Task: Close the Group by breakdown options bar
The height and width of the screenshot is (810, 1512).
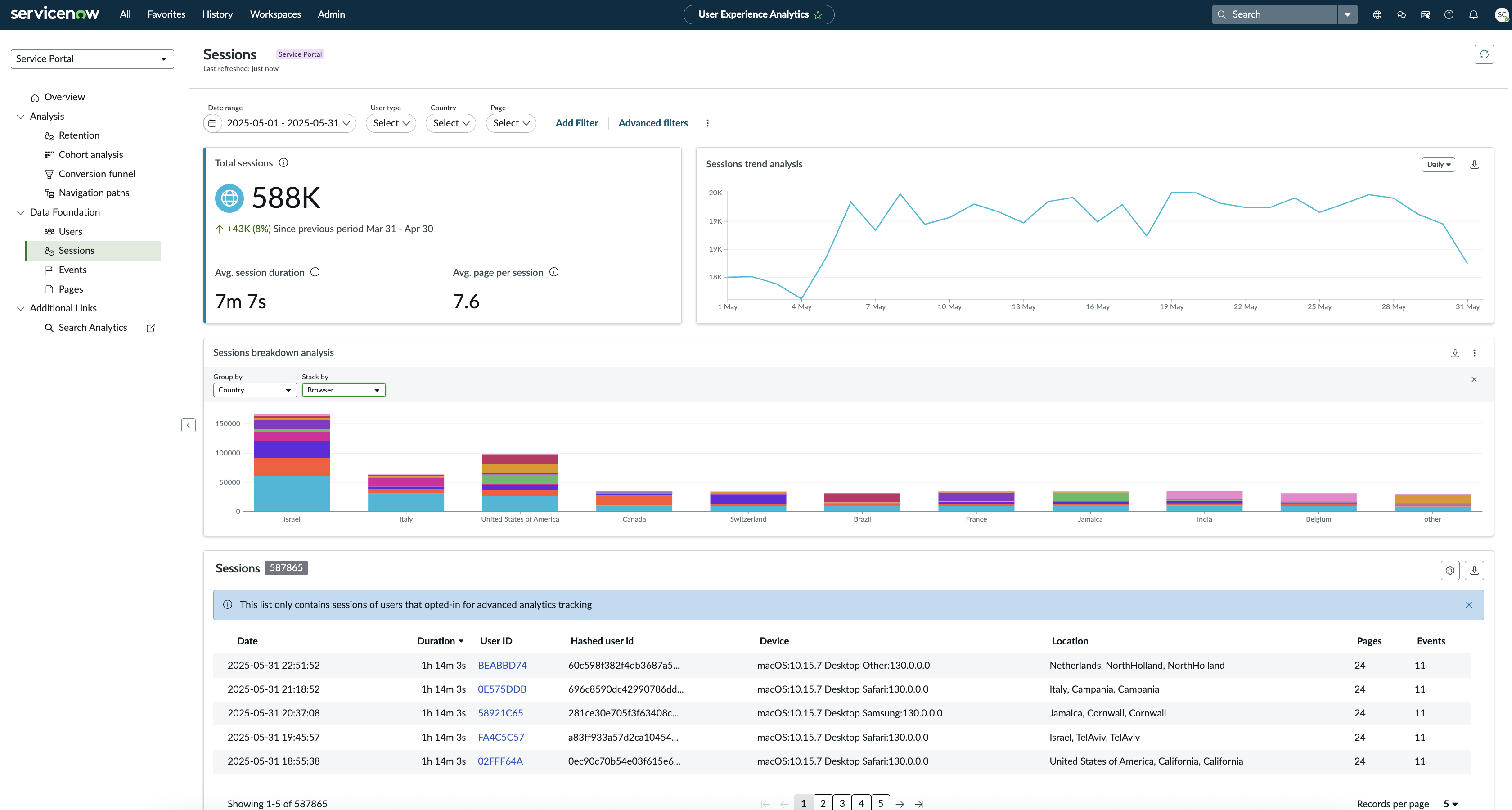Action: (1474, 379)
